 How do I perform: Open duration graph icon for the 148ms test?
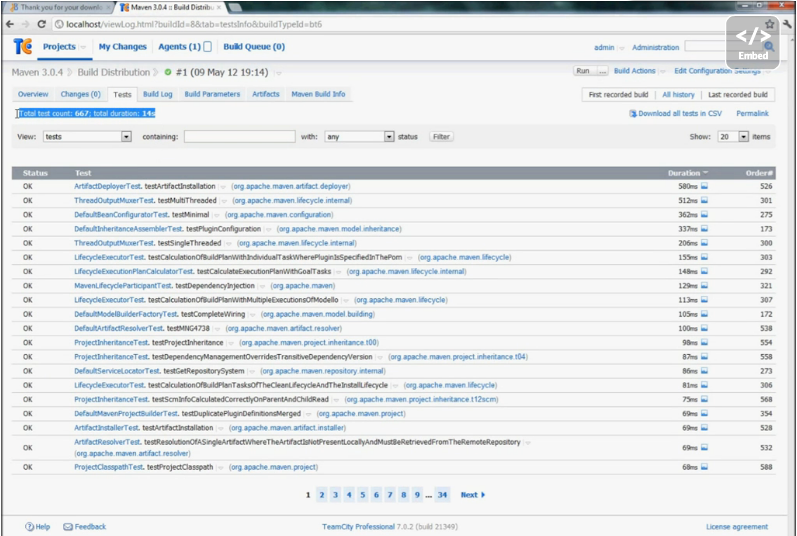pyautogui.click(x=704, y=272)
